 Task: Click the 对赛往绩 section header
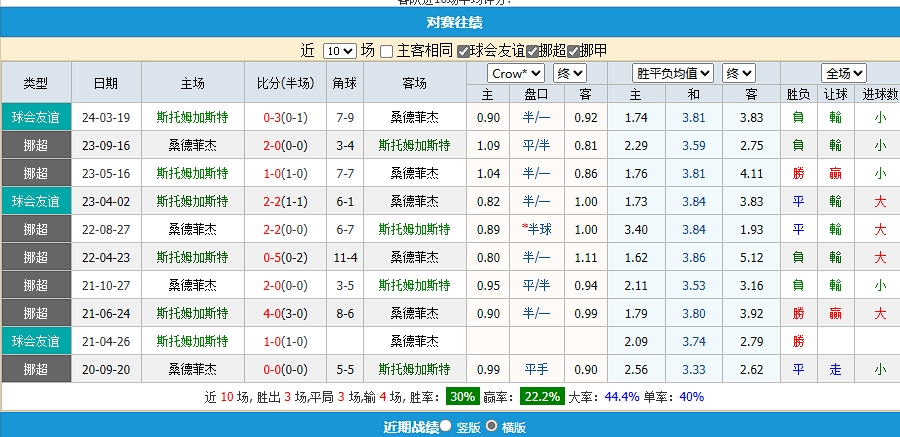450,22
